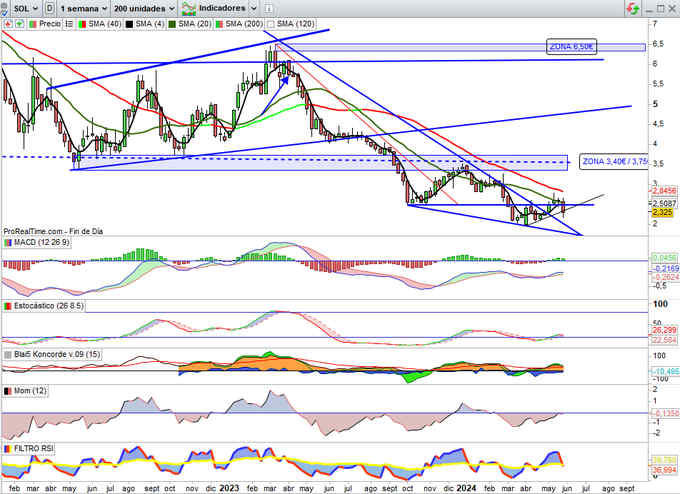Click the Blai5 Koncorde indicator icon
This screenshot has height=494, width=680.
click(x=8, y=354)
